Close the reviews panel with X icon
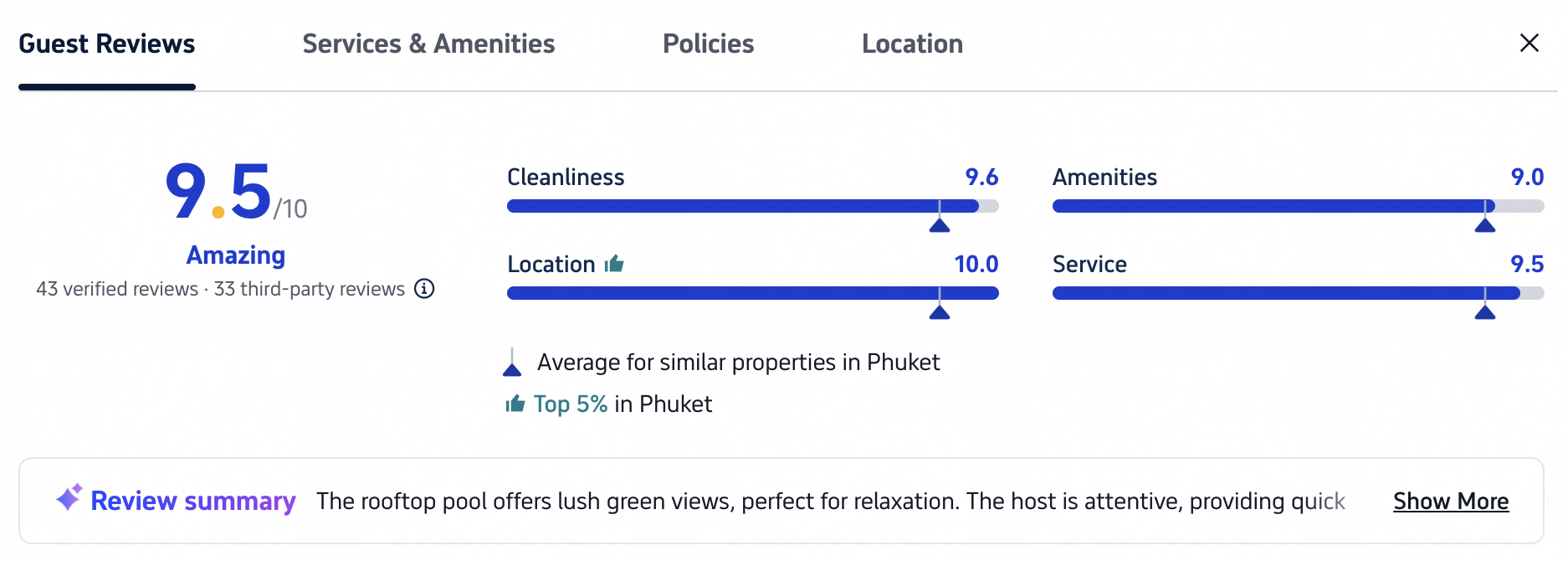1568x561 pixels. click(1529, 43)
